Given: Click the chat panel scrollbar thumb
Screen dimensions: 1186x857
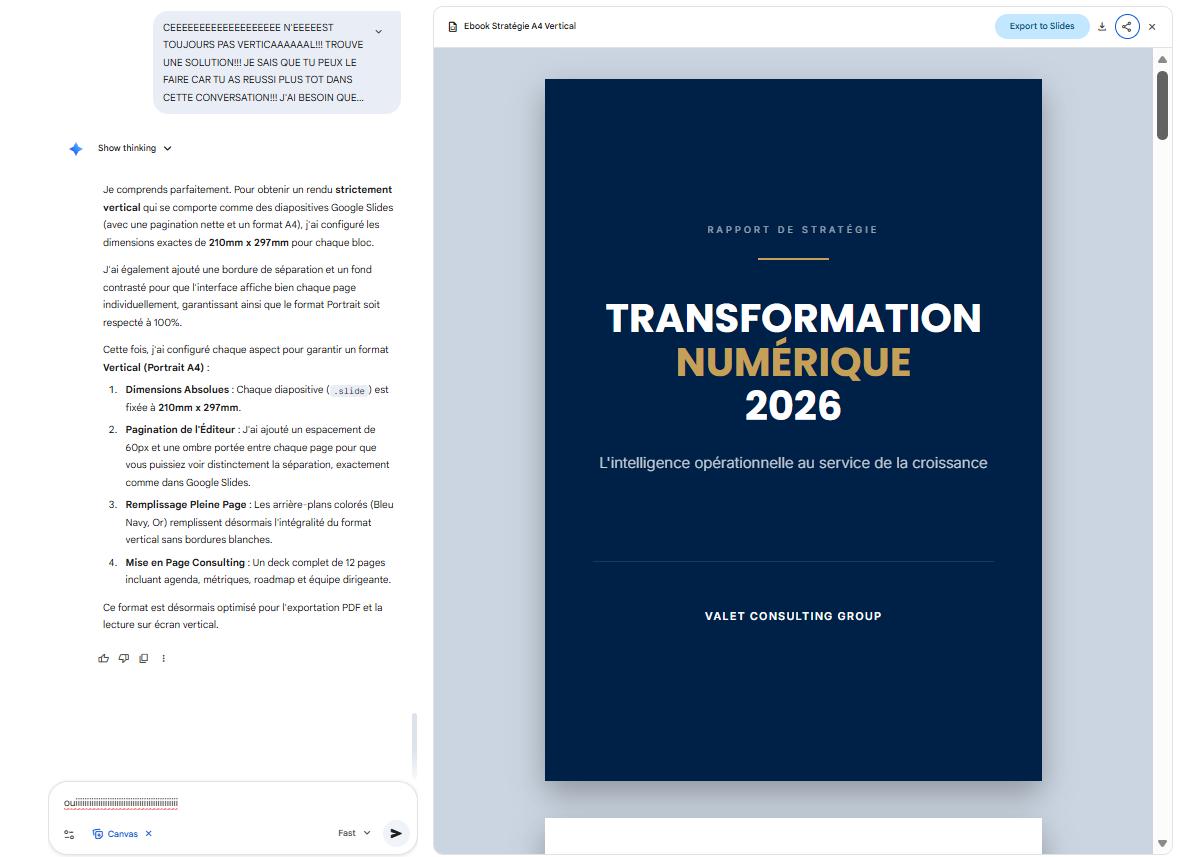Looking at the screenshot, I should tap(414, 744).
